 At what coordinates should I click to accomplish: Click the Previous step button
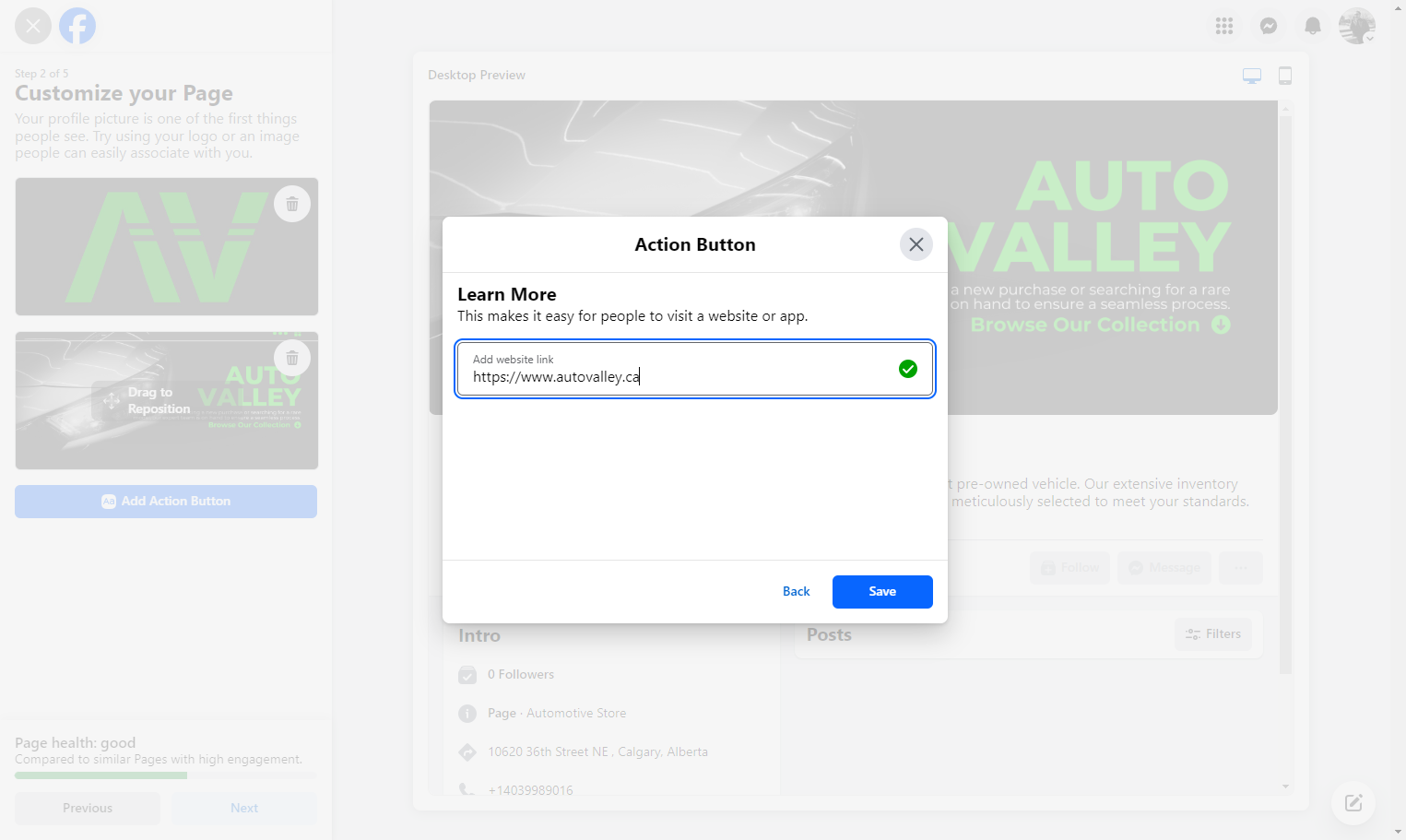pos(88,809)
